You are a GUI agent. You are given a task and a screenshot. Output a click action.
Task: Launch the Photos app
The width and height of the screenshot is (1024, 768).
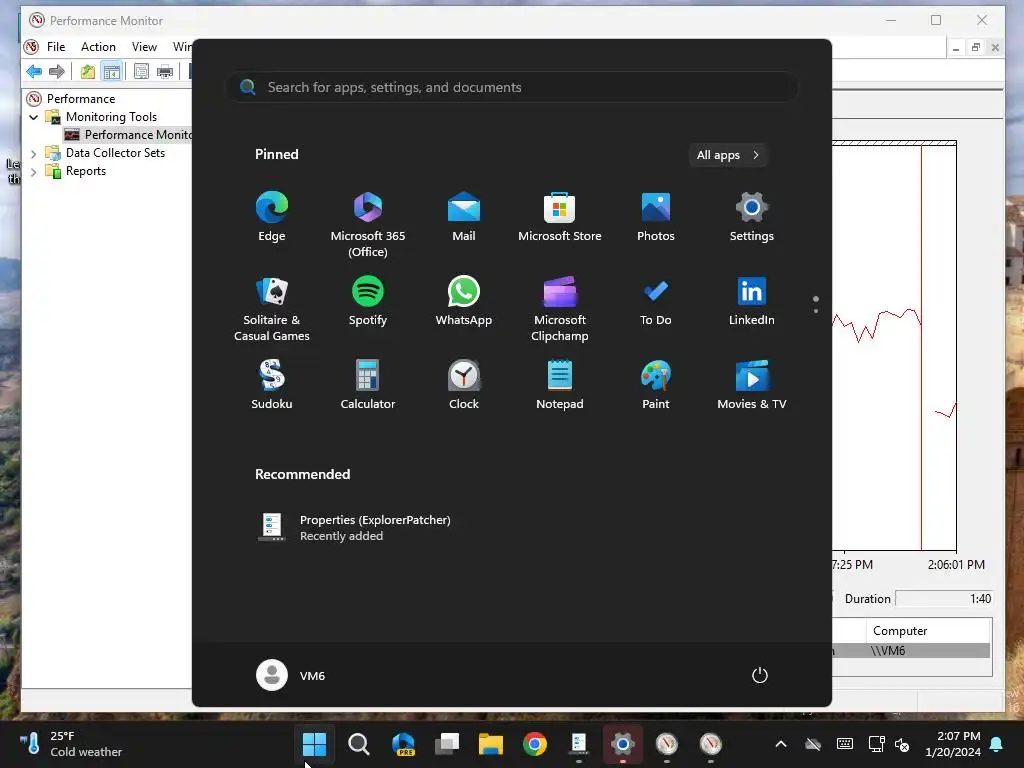[656, 217]
